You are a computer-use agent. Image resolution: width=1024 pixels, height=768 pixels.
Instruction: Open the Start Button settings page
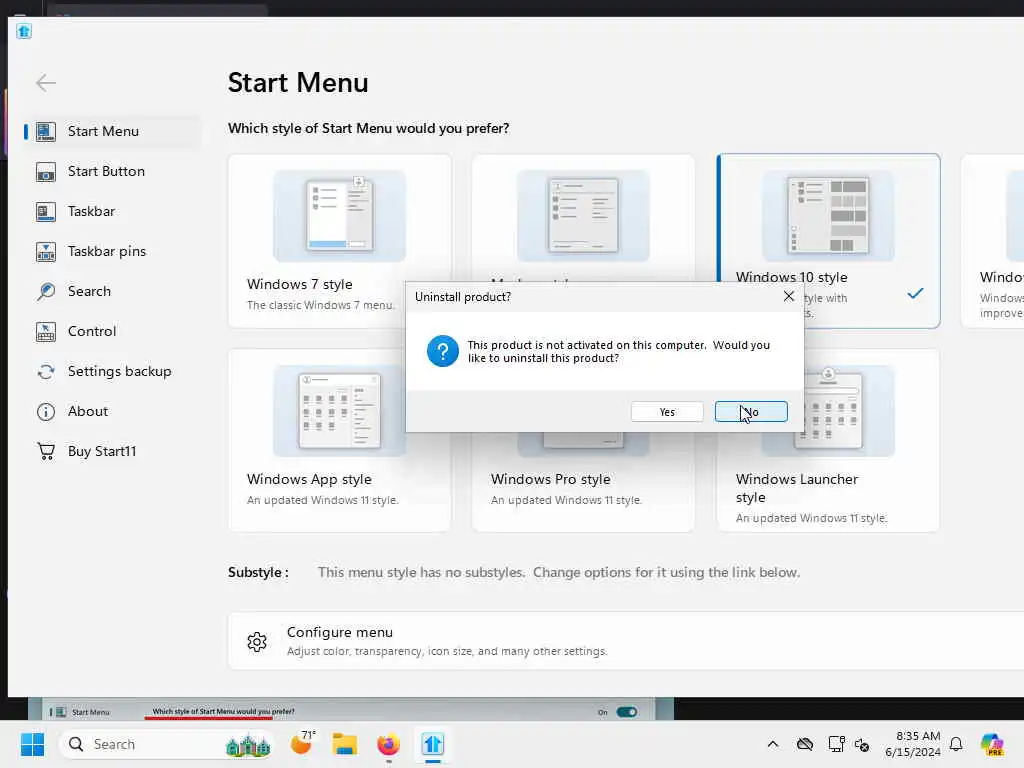pyautogui.click(x=106, y=171)
